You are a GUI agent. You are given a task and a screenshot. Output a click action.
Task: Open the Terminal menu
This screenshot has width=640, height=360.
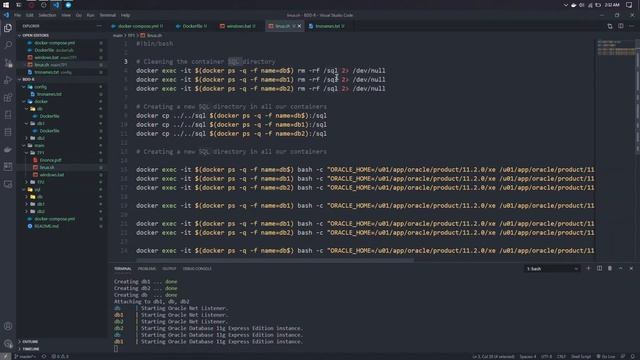(x=108, y=15)
